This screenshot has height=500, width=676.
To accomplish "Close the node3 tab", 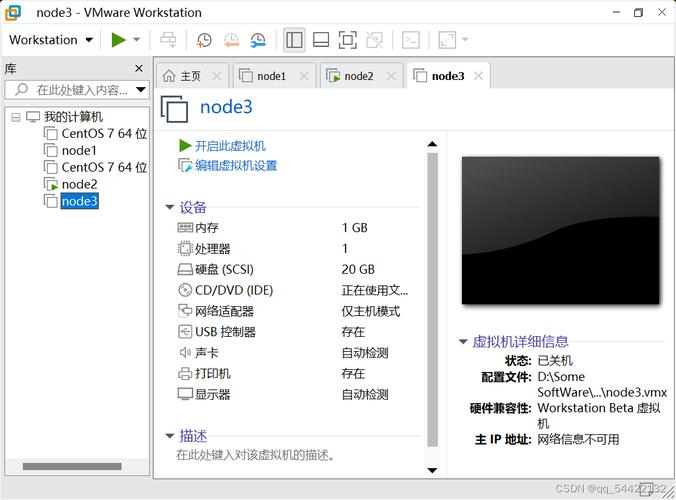I will 478,76.
